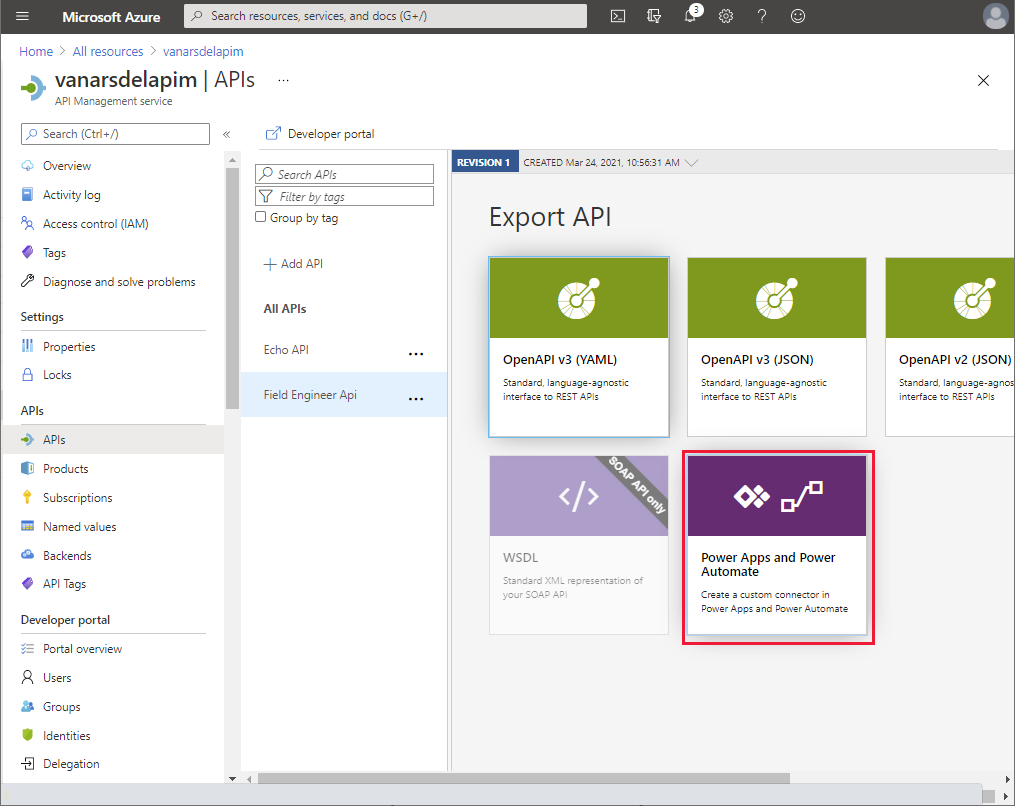Image resolution: width=1015 pixels, height=806 pixels.
Task: Open the notifications bell
Action: coord(691,15)
